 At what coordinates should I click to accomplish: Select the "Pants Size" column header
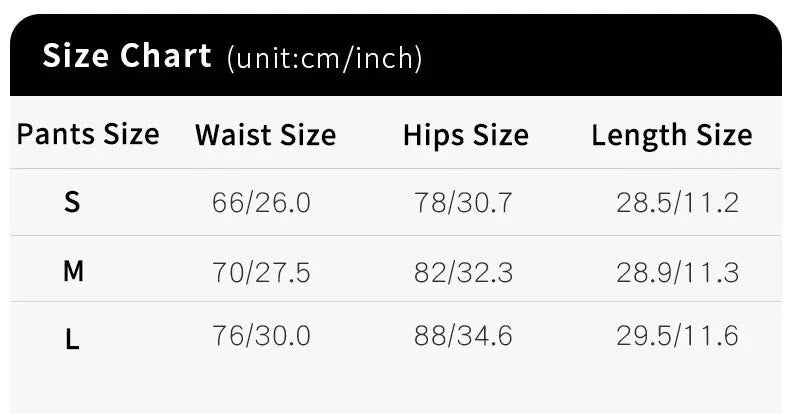pos(88,134)
